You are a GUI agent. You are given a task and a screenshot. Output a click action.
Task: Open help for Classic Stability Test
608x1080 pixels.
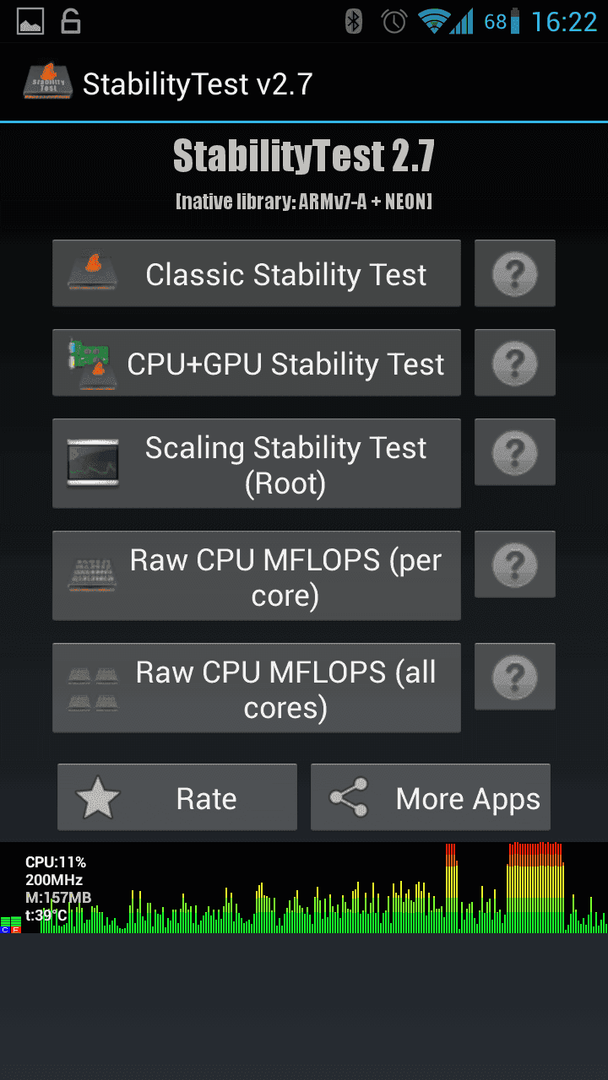[514, 273]
